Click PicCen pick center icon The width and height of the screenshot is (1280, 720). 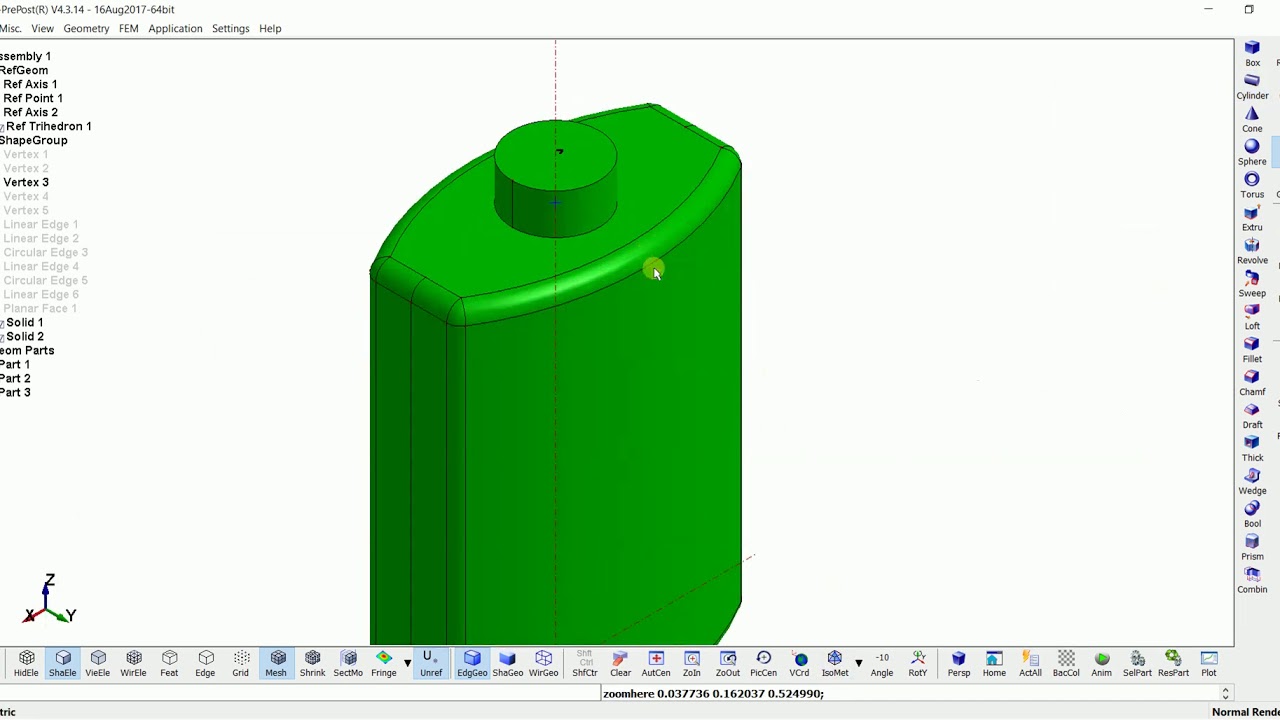click(763, 664)
